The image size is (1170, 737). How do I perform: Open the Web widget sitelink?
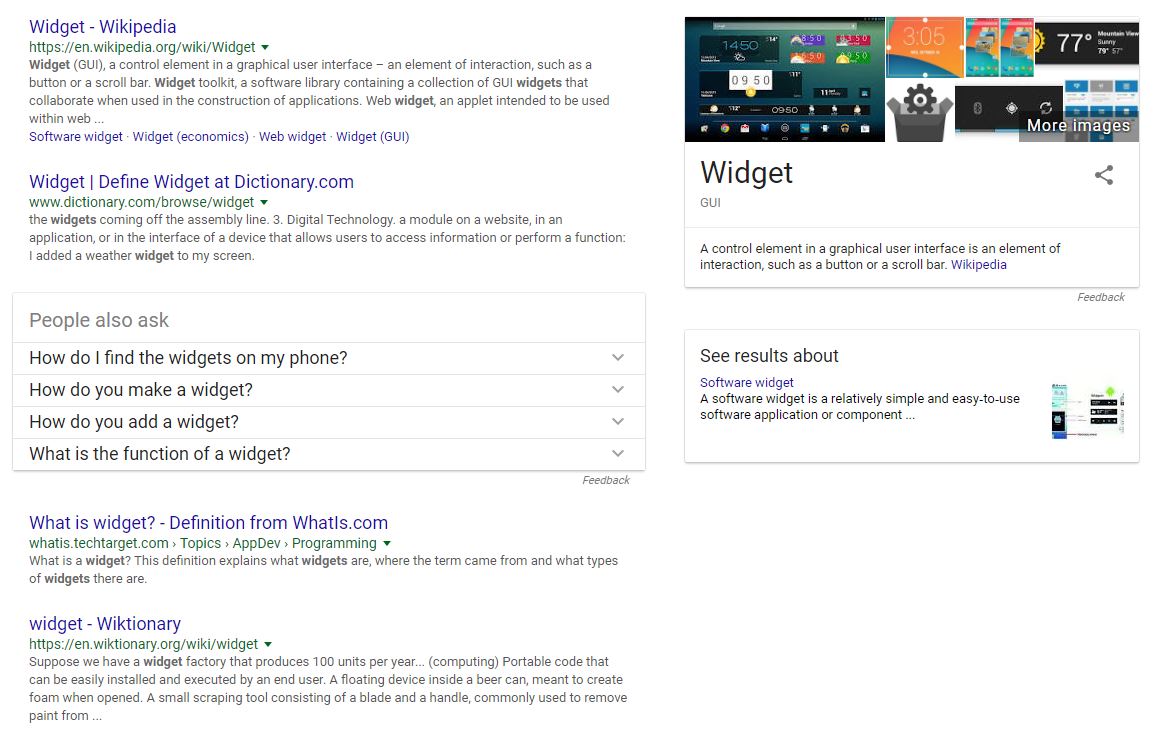[292, 137]
